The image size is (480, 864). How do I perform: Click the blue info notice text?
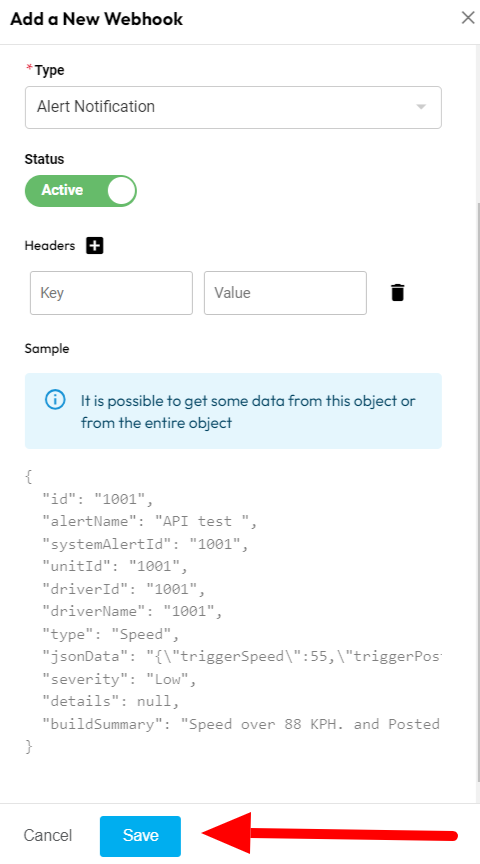248,412
